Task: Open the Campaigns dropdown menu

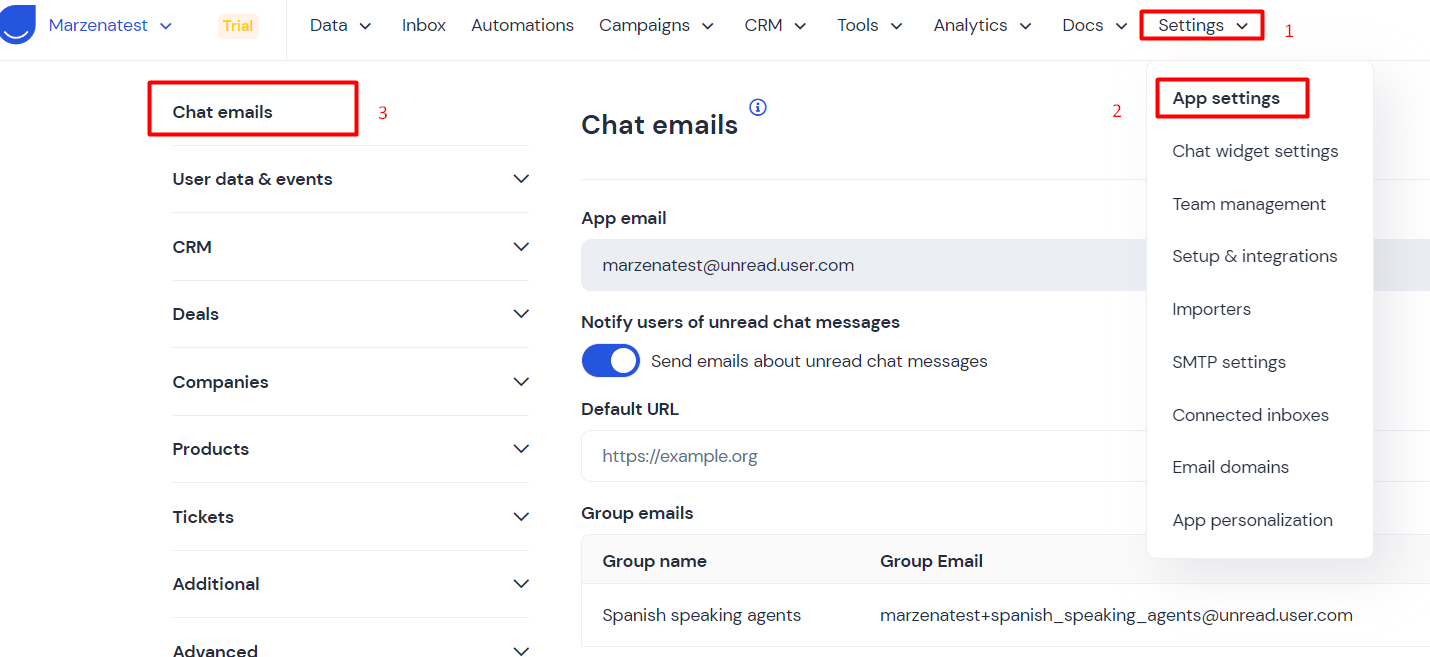Action: pos(657,25)
